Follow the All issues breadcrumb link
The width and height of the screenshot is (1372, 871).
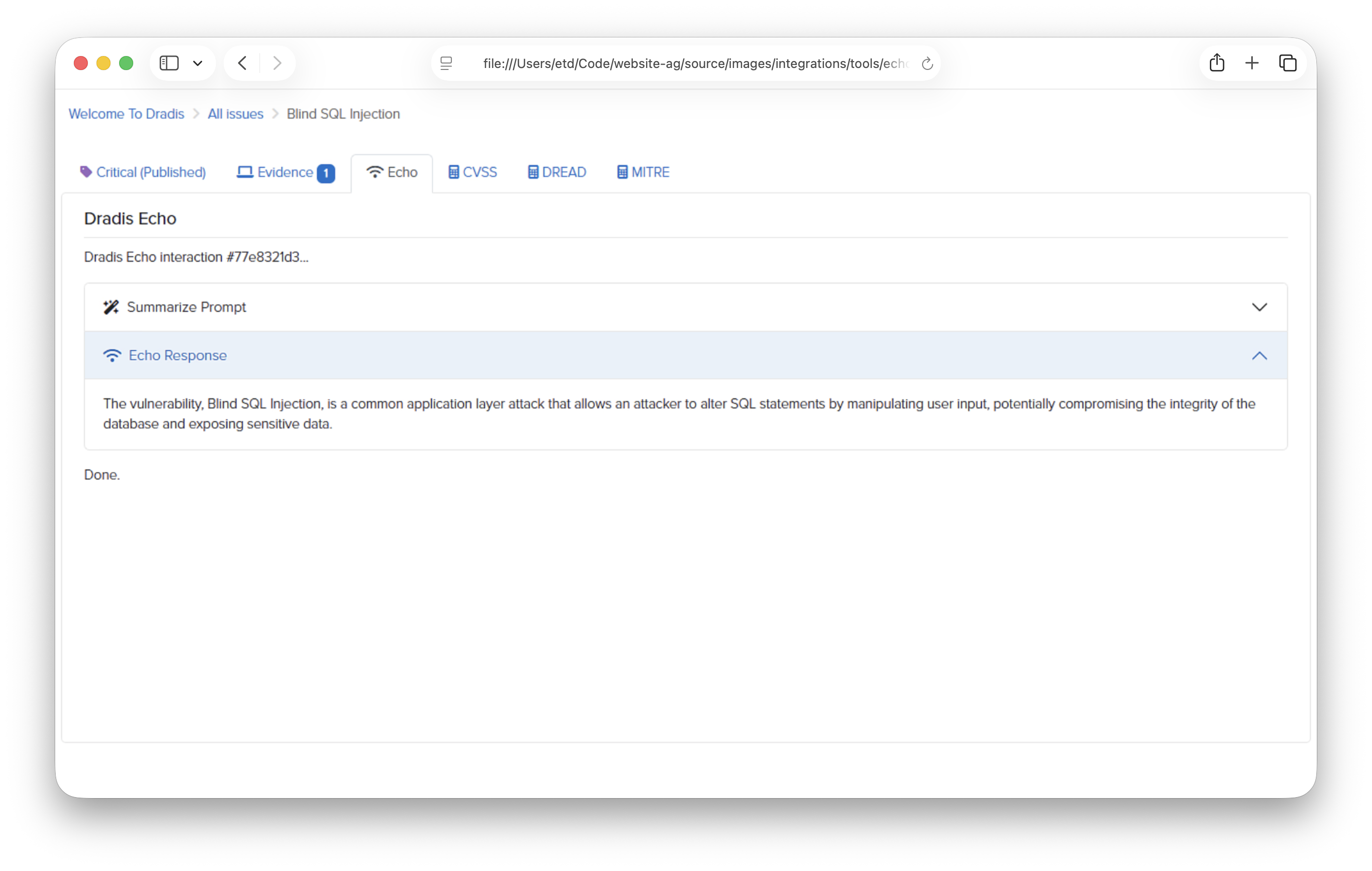(x=235, y=113)
